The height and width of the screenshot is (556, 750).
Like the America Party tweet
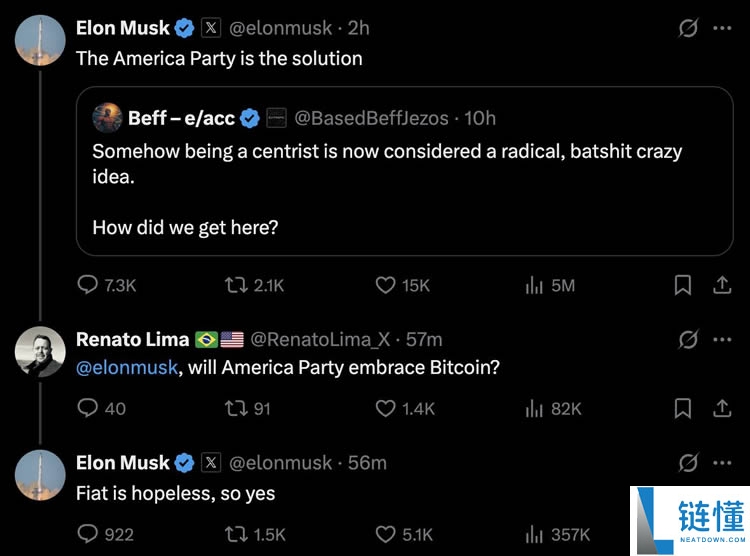pyautogui.click(x=386, y=285)
